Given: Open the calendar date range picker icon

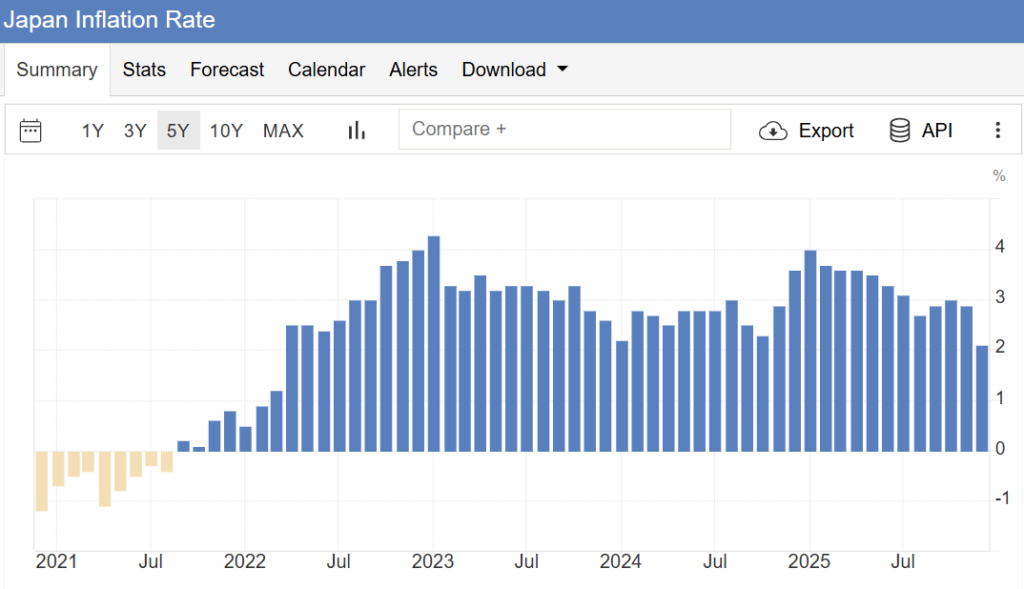Looking at the screenshot, I should pyautogui.click(x=31, y=130).
